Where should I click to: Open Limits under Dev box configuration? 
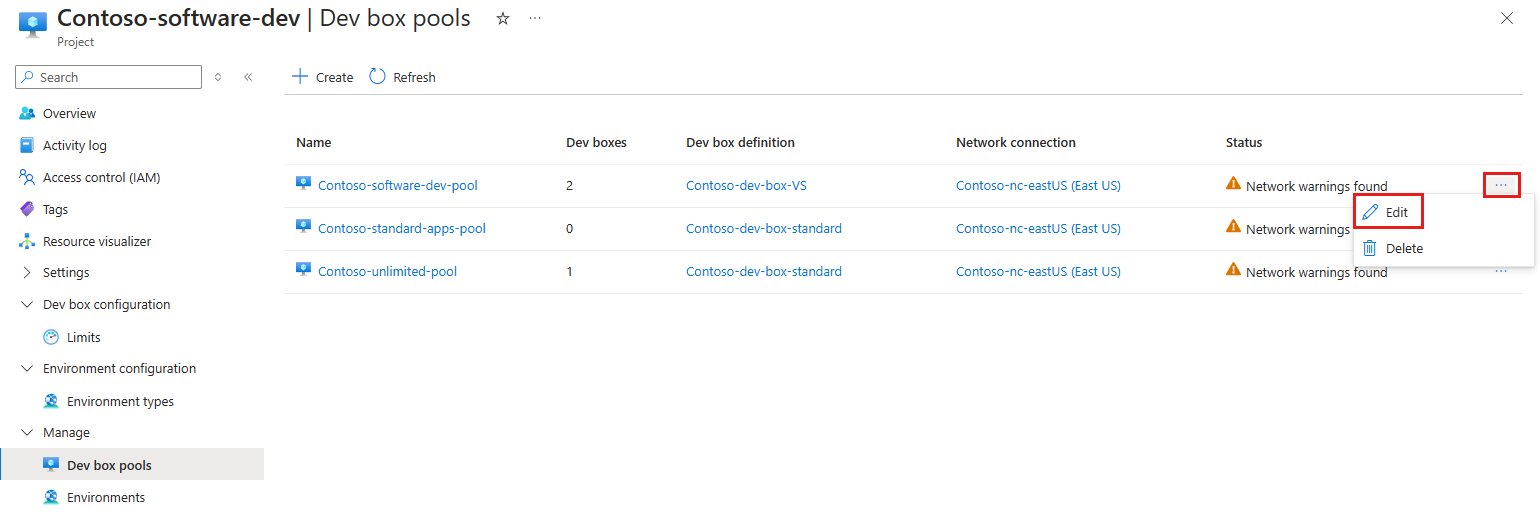pyautogui.click(x=84, y=337)
